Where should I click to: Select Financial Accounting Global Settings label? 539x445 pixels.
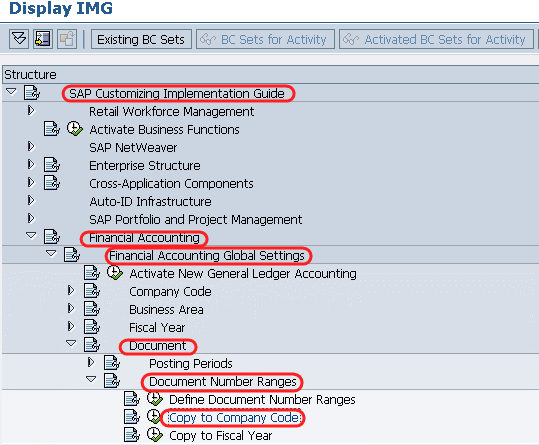[207, 256]
